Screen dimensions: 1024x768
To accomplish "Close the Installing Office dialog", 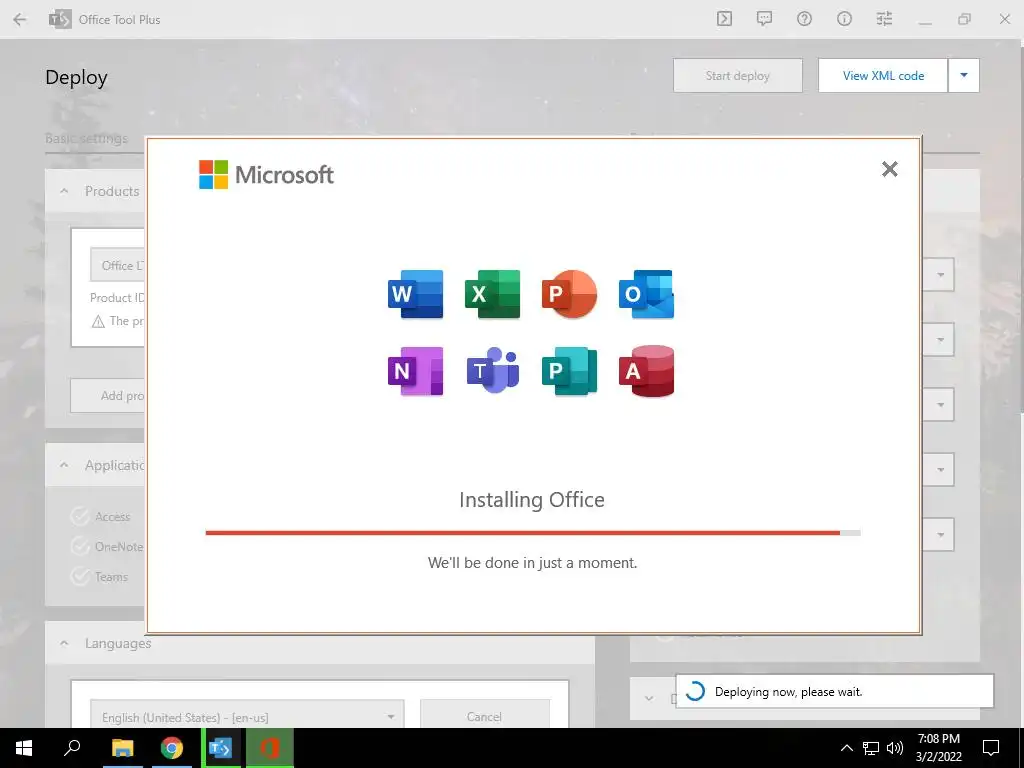I will point(889,169).
